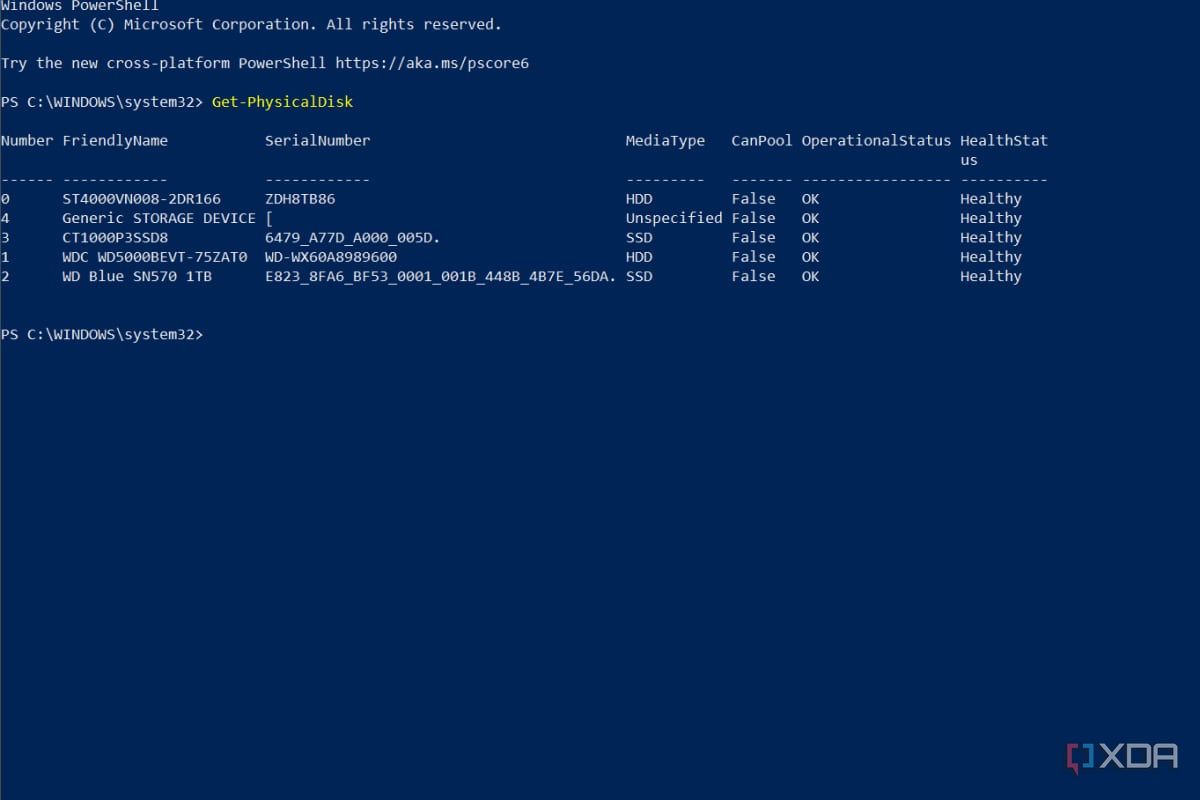The height and width of the screenshot is (800, 1200).
Task: Click the CanPool column header
Action: coord(762,141)
